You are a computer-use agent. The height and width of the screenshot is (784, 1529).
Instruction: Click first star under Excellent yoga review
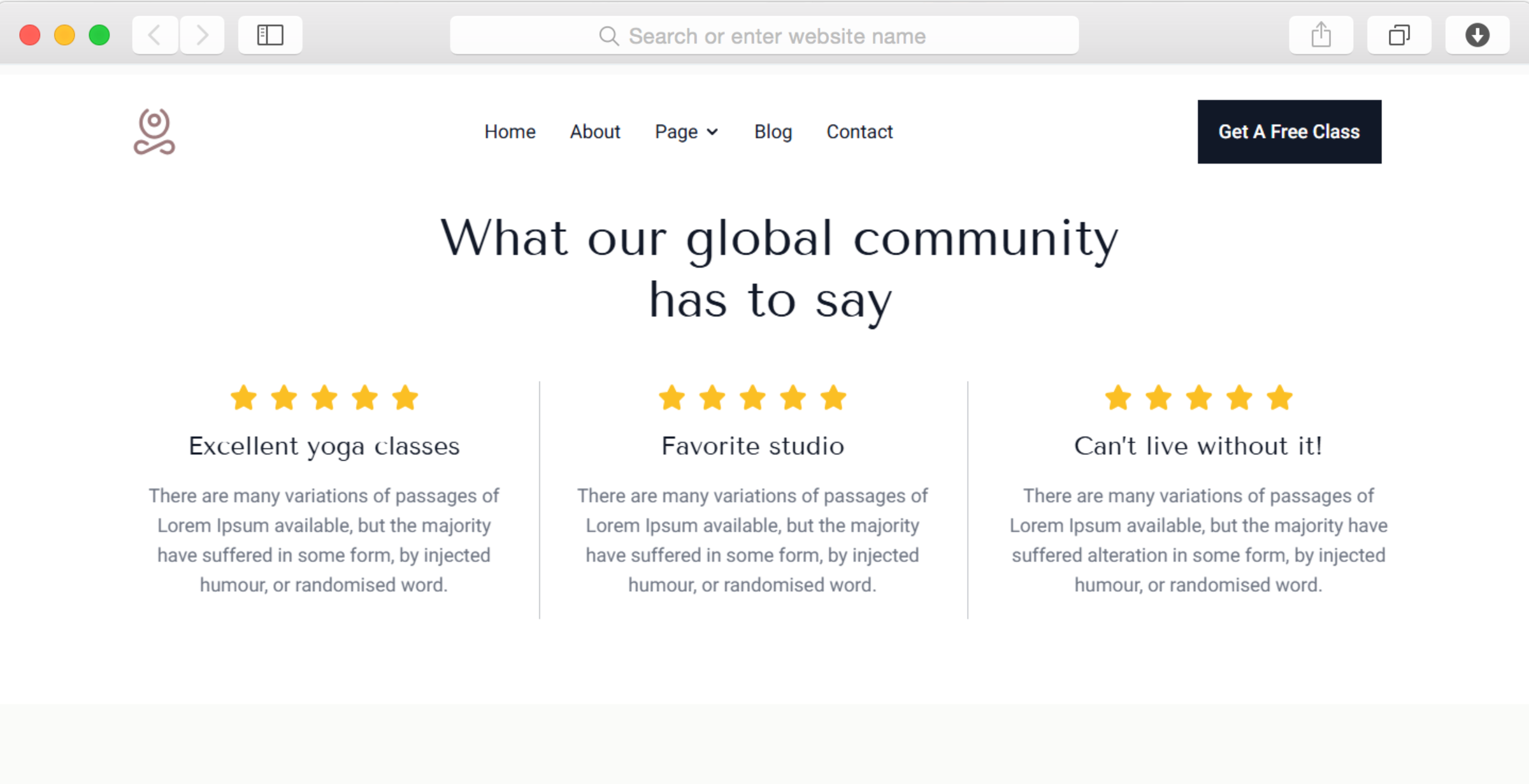243,398
